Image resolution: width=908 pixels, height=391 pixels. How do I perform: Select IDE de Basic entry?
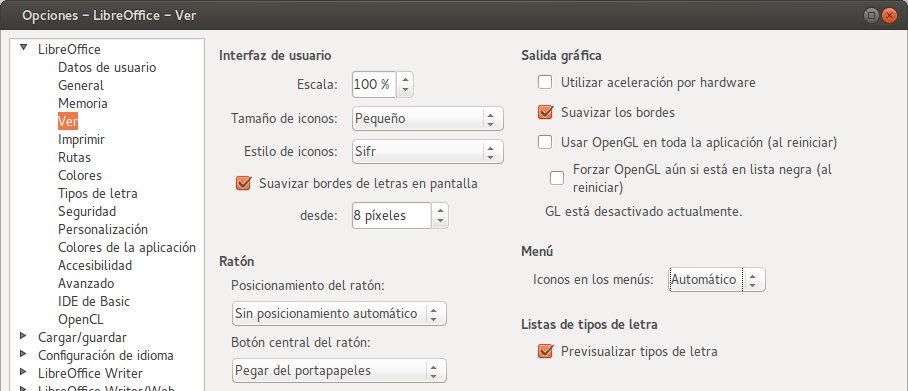click(x=94, y=301)
